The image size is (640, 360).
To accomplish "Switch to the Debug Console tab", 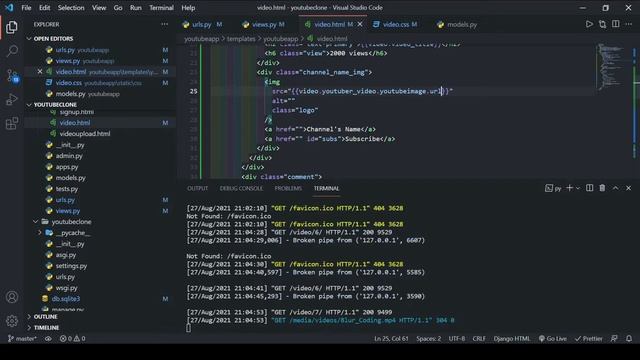I will click(x=241, y=188).
